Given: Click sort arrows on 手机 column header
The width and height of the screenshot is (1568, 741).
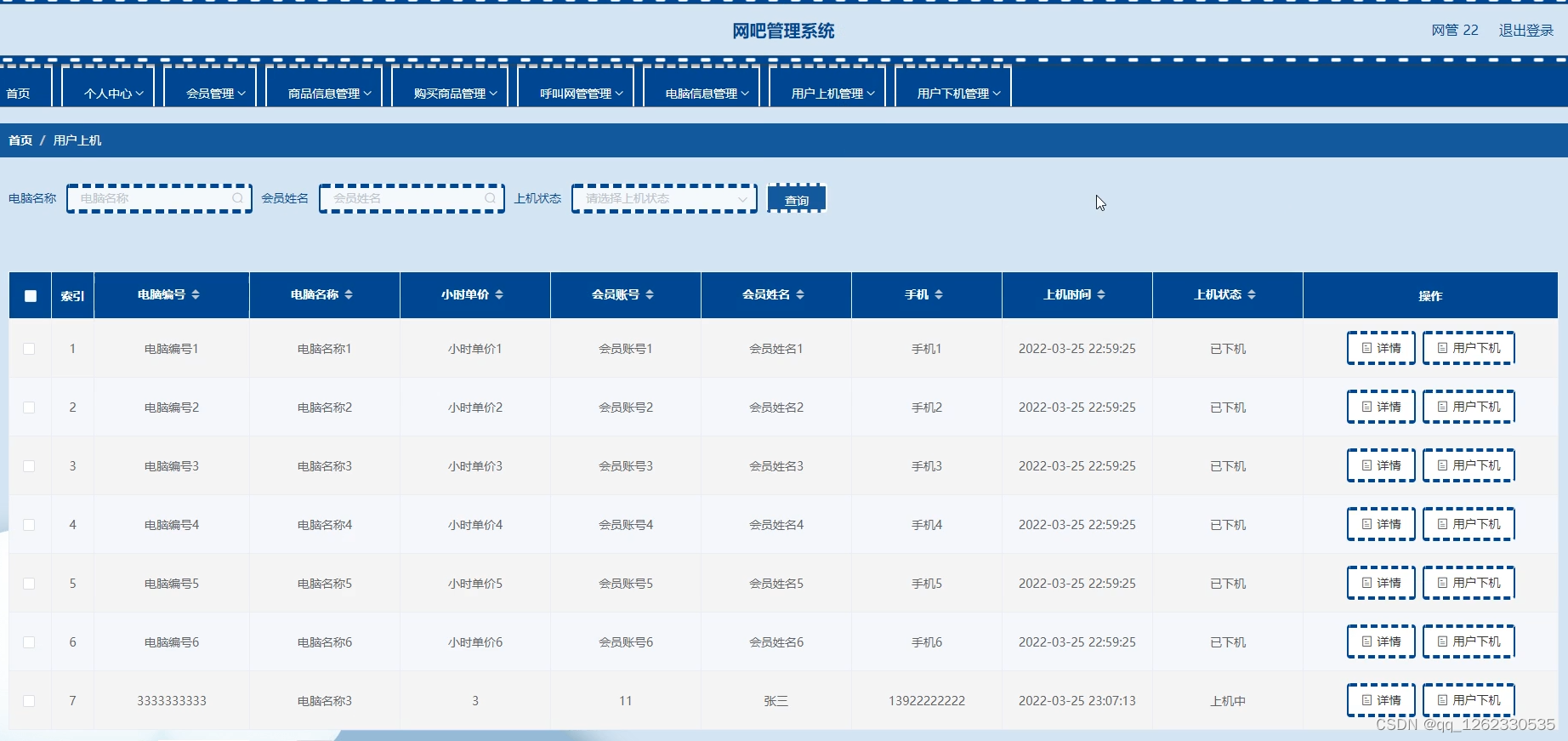Looking at the screenshot, I should point(939,294).
